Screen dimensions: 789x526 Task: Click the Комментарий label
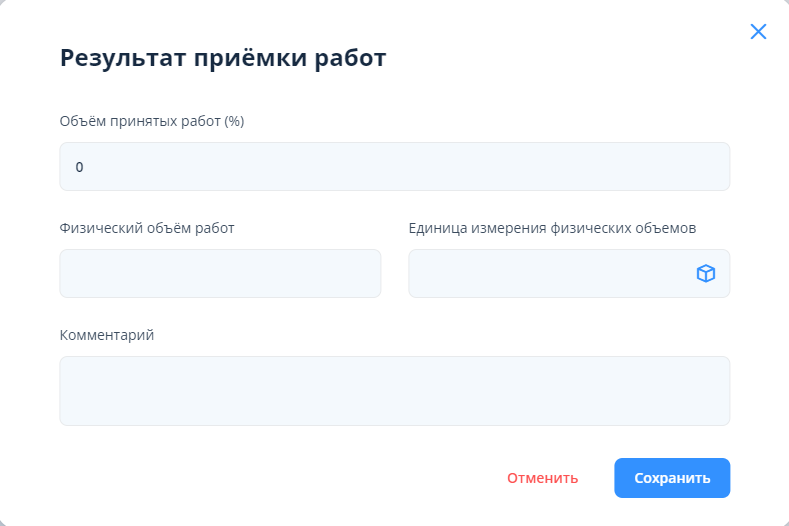tap(107, 335)
